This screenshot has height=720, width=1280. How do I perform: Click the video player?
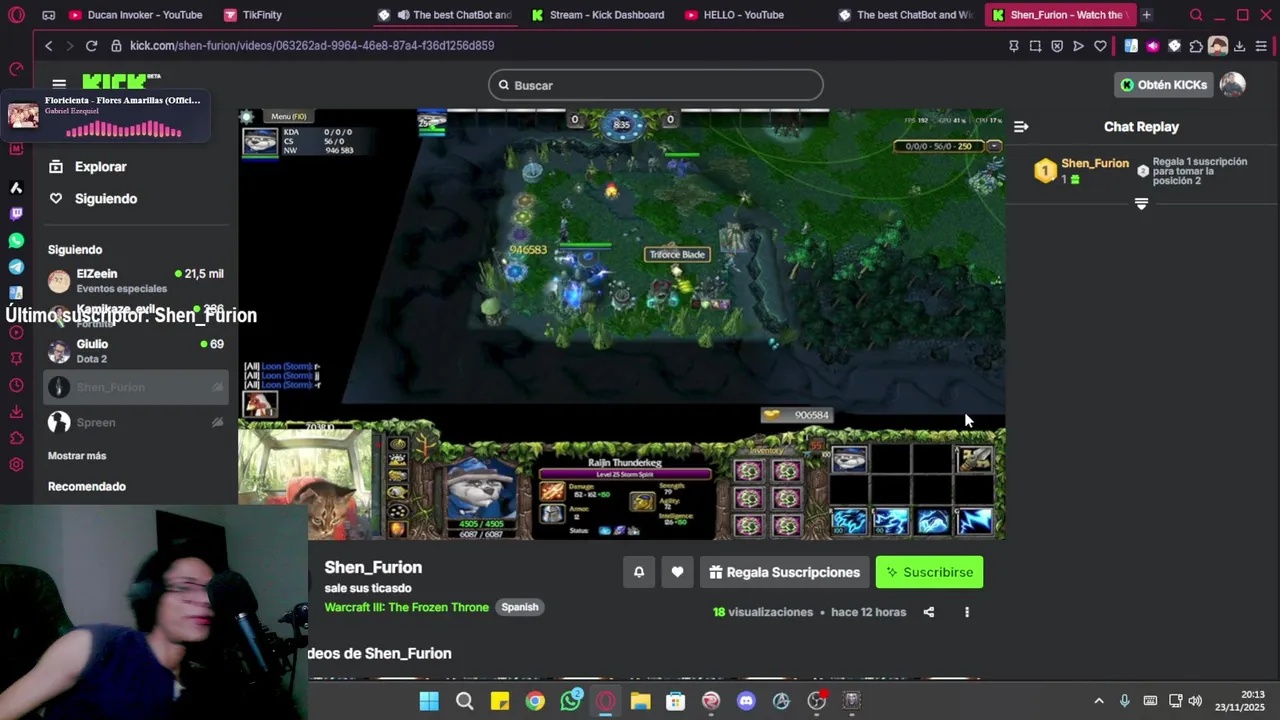coord(621,324)
